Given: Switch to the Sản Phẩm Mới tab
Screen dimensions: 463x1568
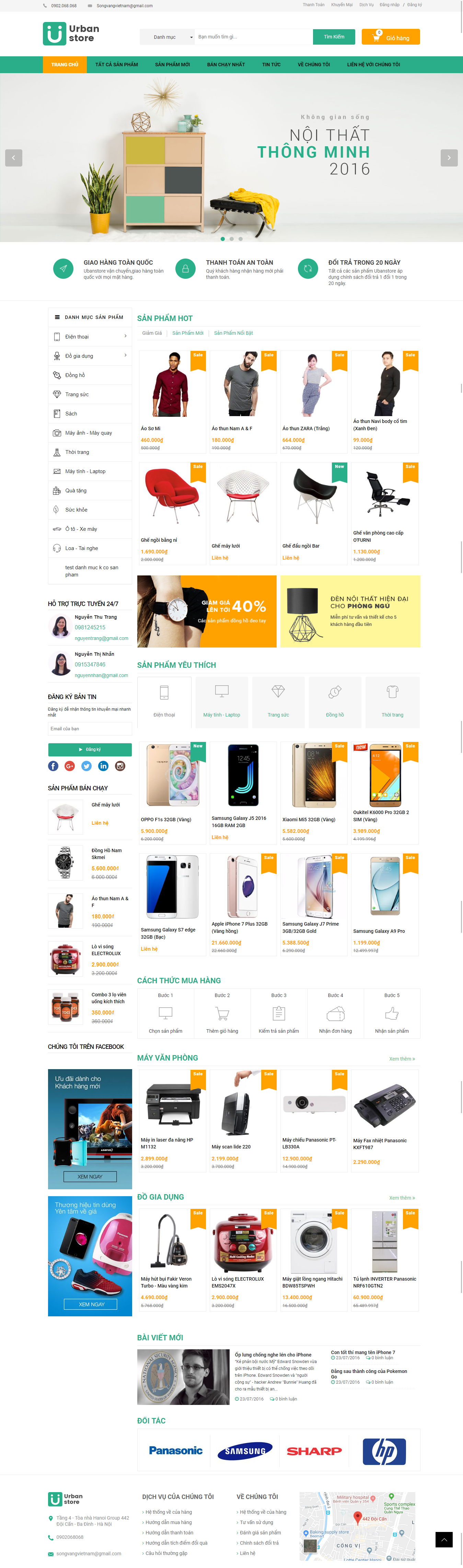Looking at the screenshot, I should [x=188, y=333].
